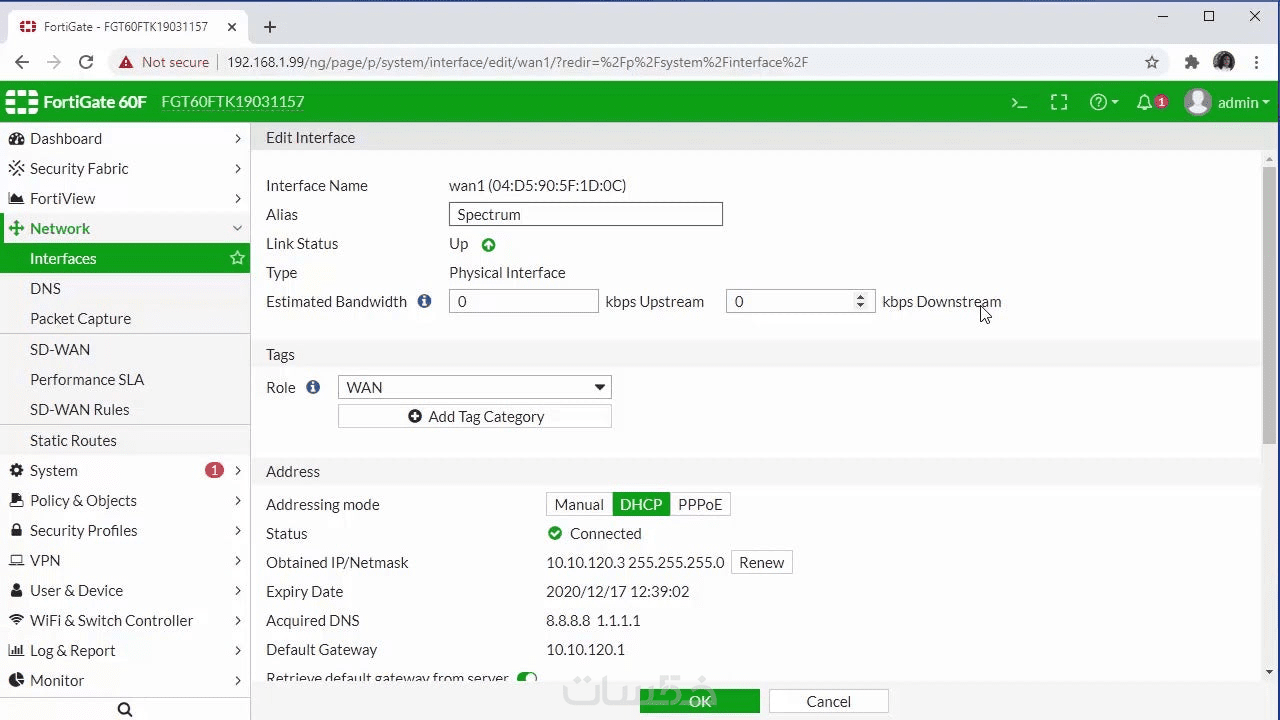Open the help question mark menu

click(1104, 102)
